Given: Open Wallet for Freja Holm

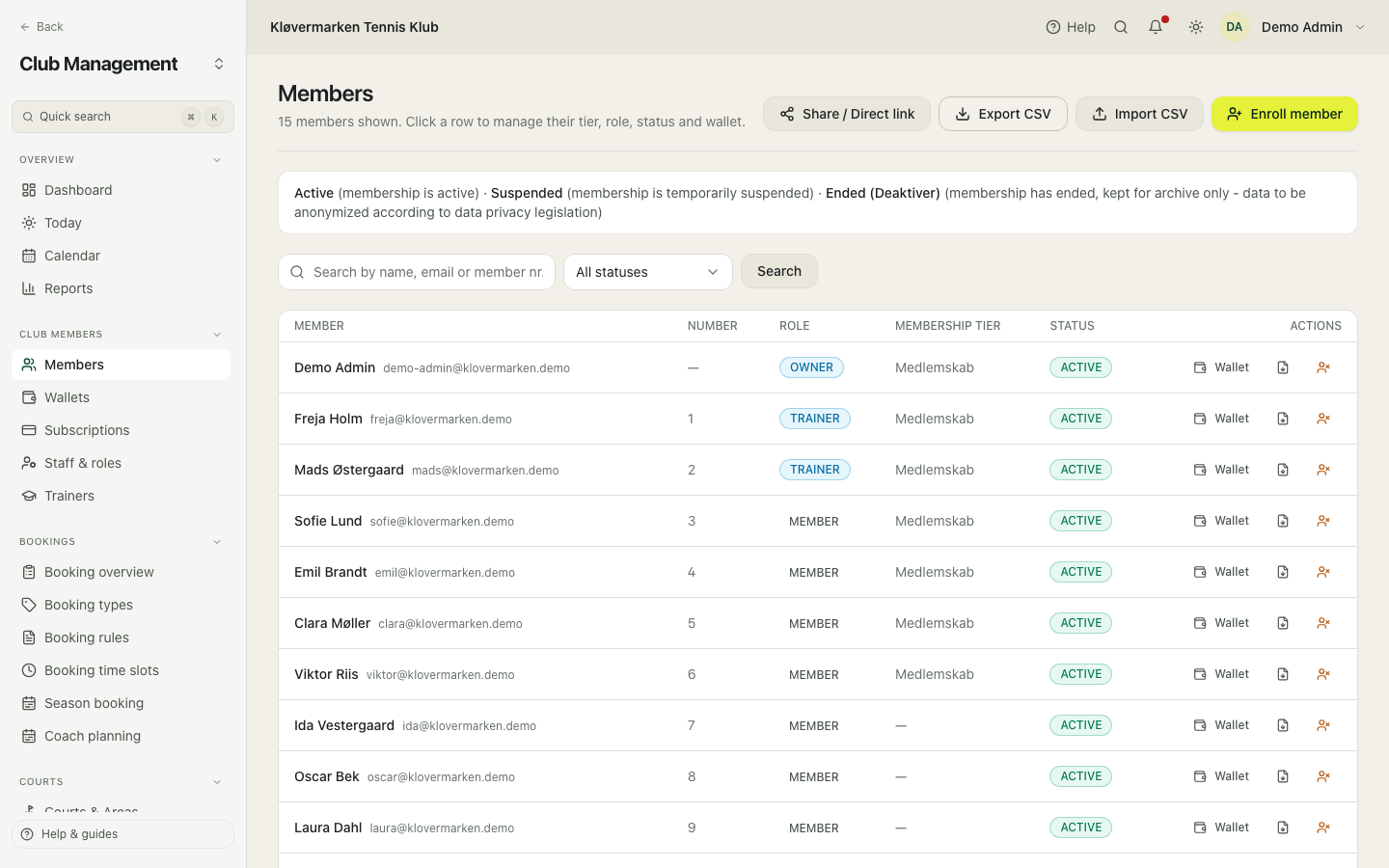Looking at the screenshot, I should point(1221,419).
